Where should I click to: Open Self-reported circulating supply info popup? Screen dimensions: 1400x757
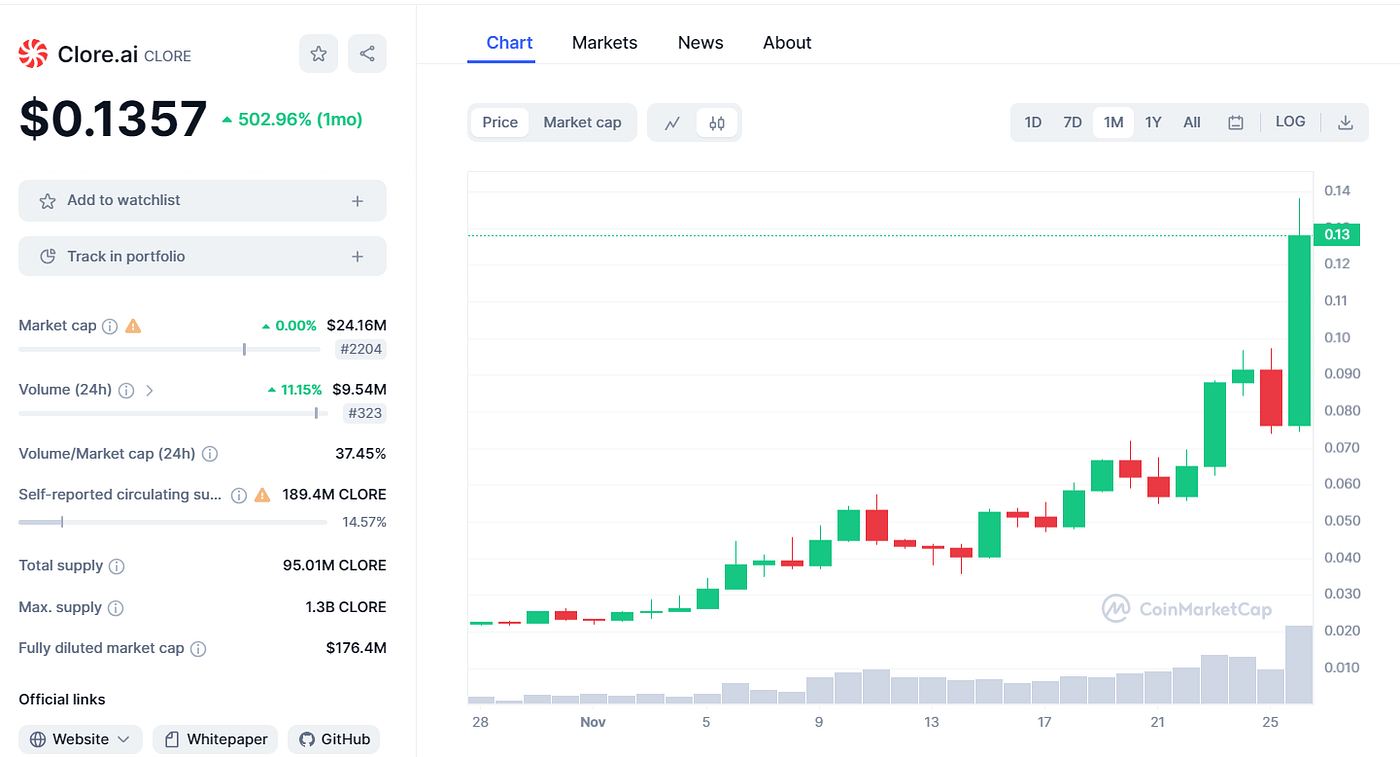point(238,493)
